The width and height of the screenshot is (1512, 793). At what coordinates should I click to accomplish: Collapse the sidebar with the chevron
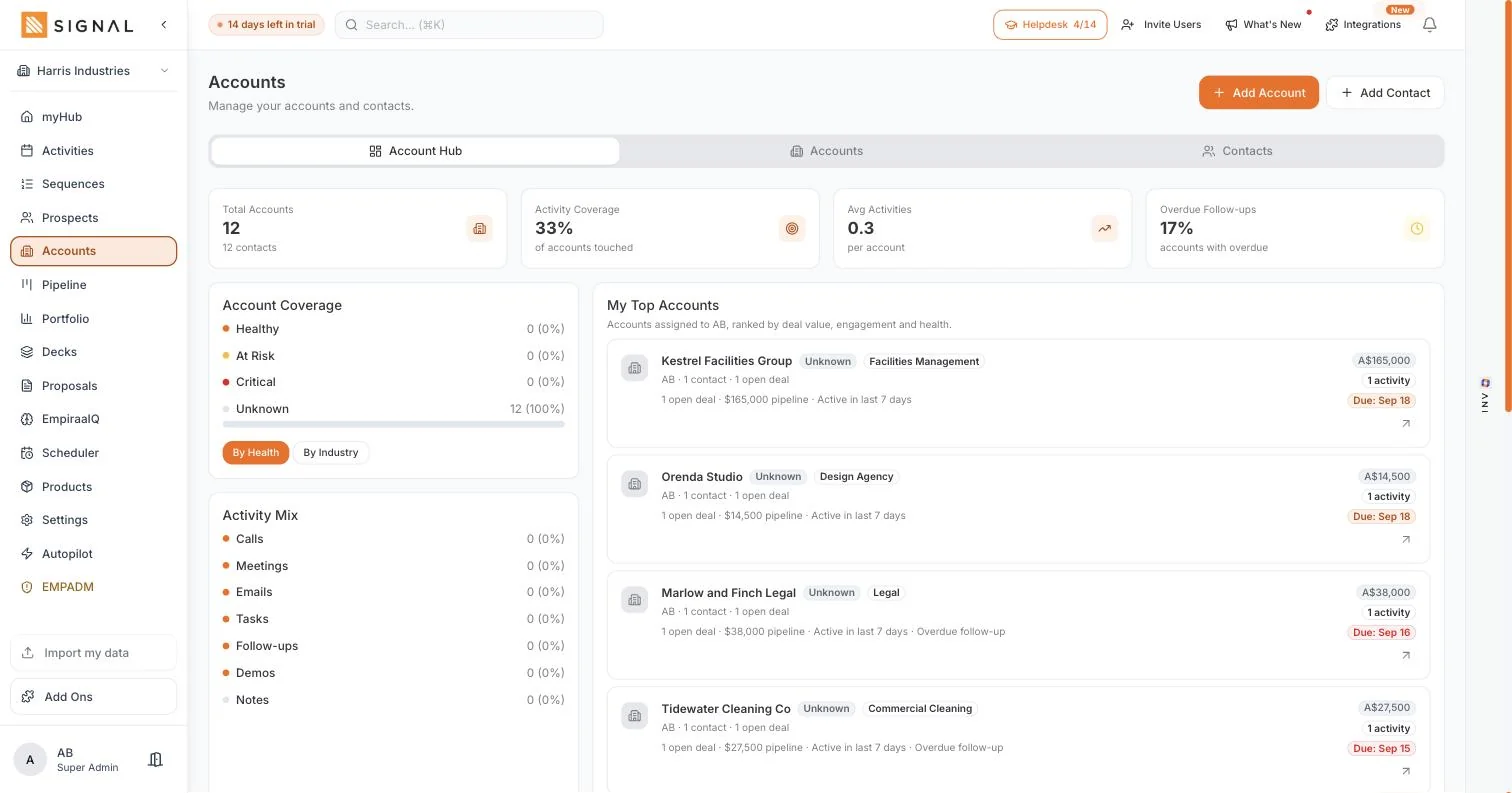coord(164,25)
